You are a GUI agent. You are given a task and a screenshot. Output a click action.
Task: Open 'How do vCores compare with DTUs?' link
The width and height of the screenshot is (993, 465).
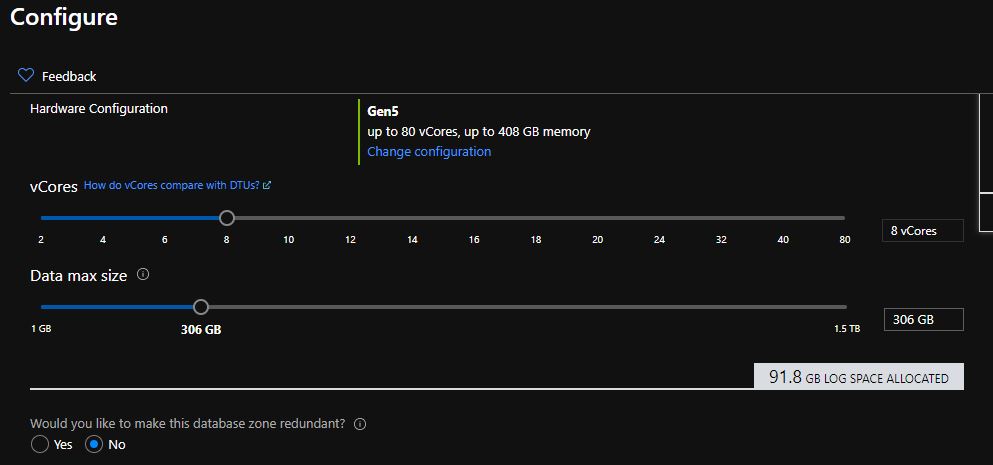(x=172, y=185)
